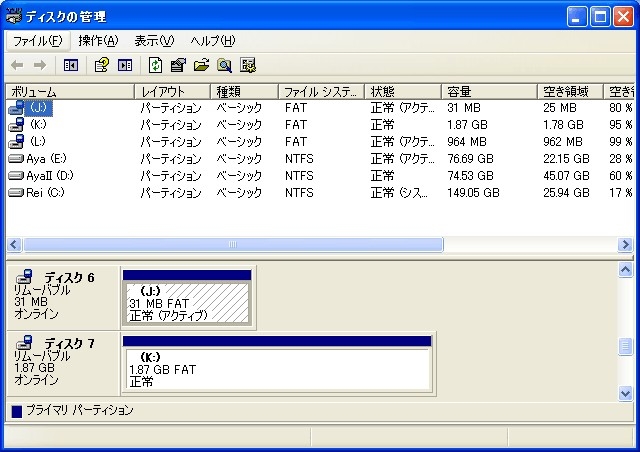Sort by the ファイル システム column header

tap(321, 91)
